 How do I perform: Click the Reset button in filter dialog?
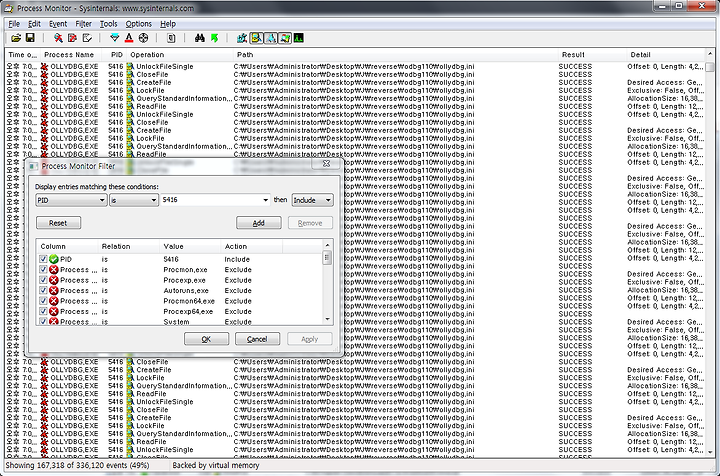point(58,223)
